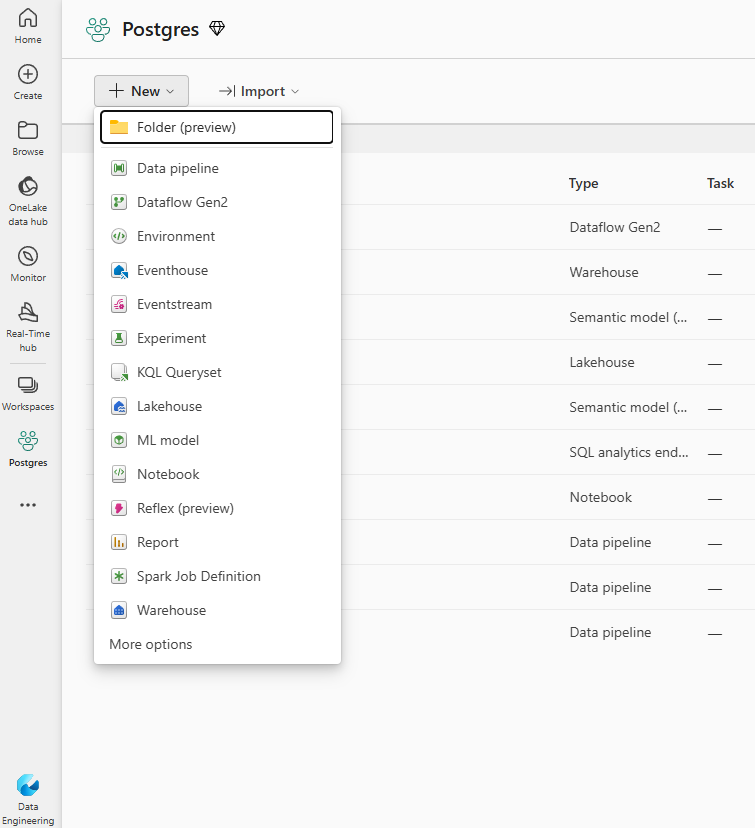The width and height of the screenshot is (755, 828).
Task: Open Browse in the sidebar
Action: coord(28,138)
